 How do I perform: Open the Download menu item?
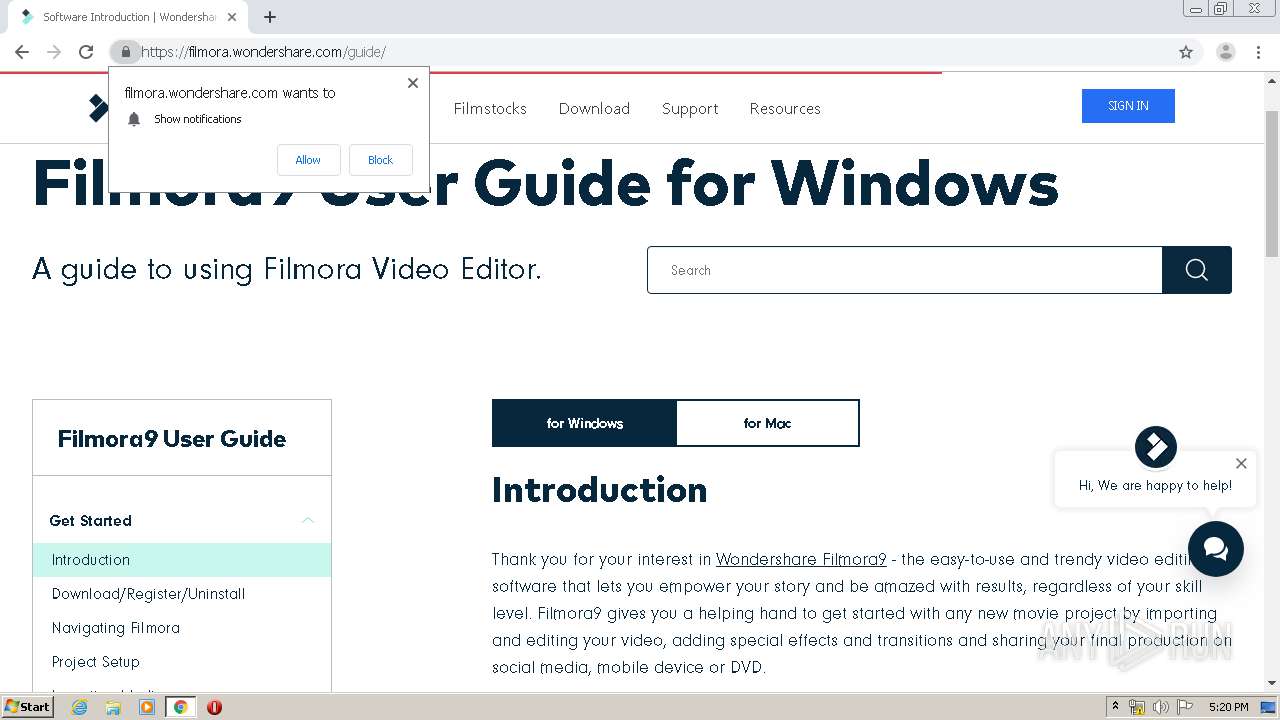[x=594, y=109]
